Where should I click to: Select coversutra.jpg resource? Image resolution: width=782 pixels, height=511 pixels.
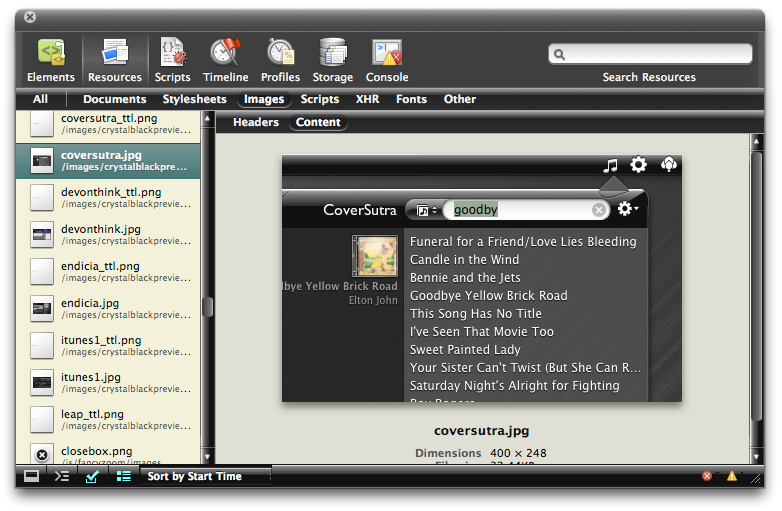tap(108, 161)
